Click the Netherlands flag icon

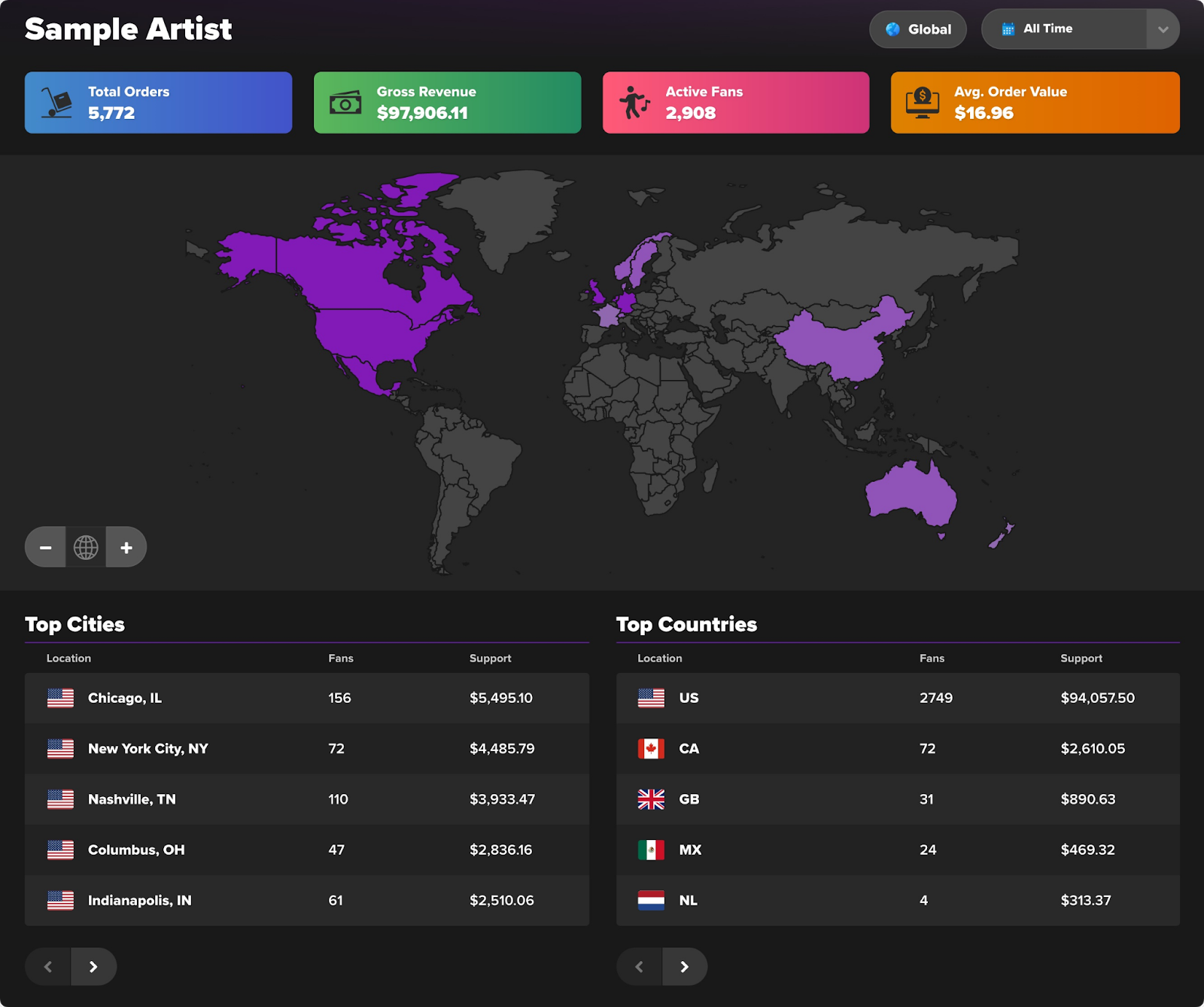(651, 900)
